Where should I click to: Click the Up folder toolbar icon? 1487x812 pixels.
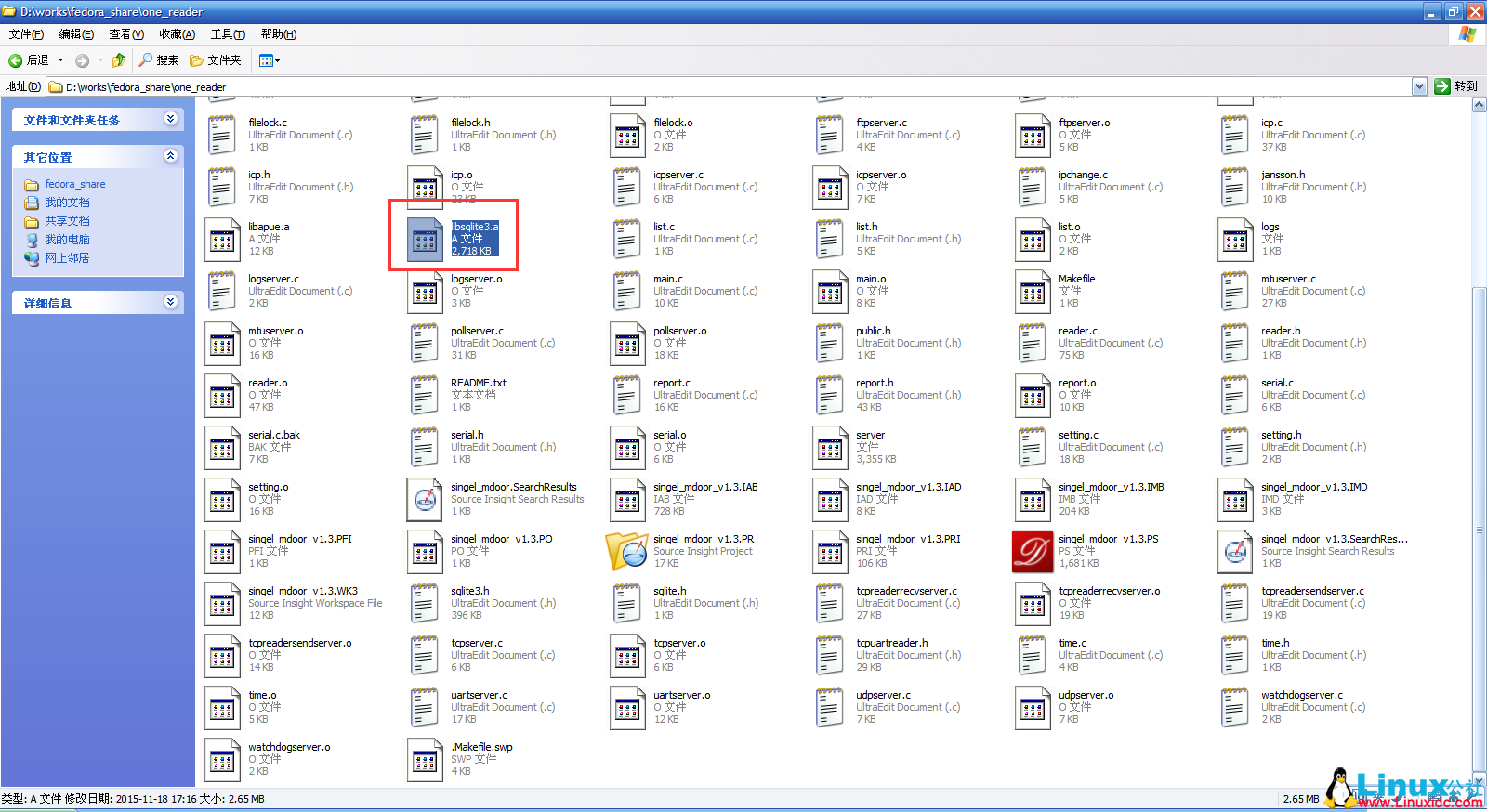point(118,60)
